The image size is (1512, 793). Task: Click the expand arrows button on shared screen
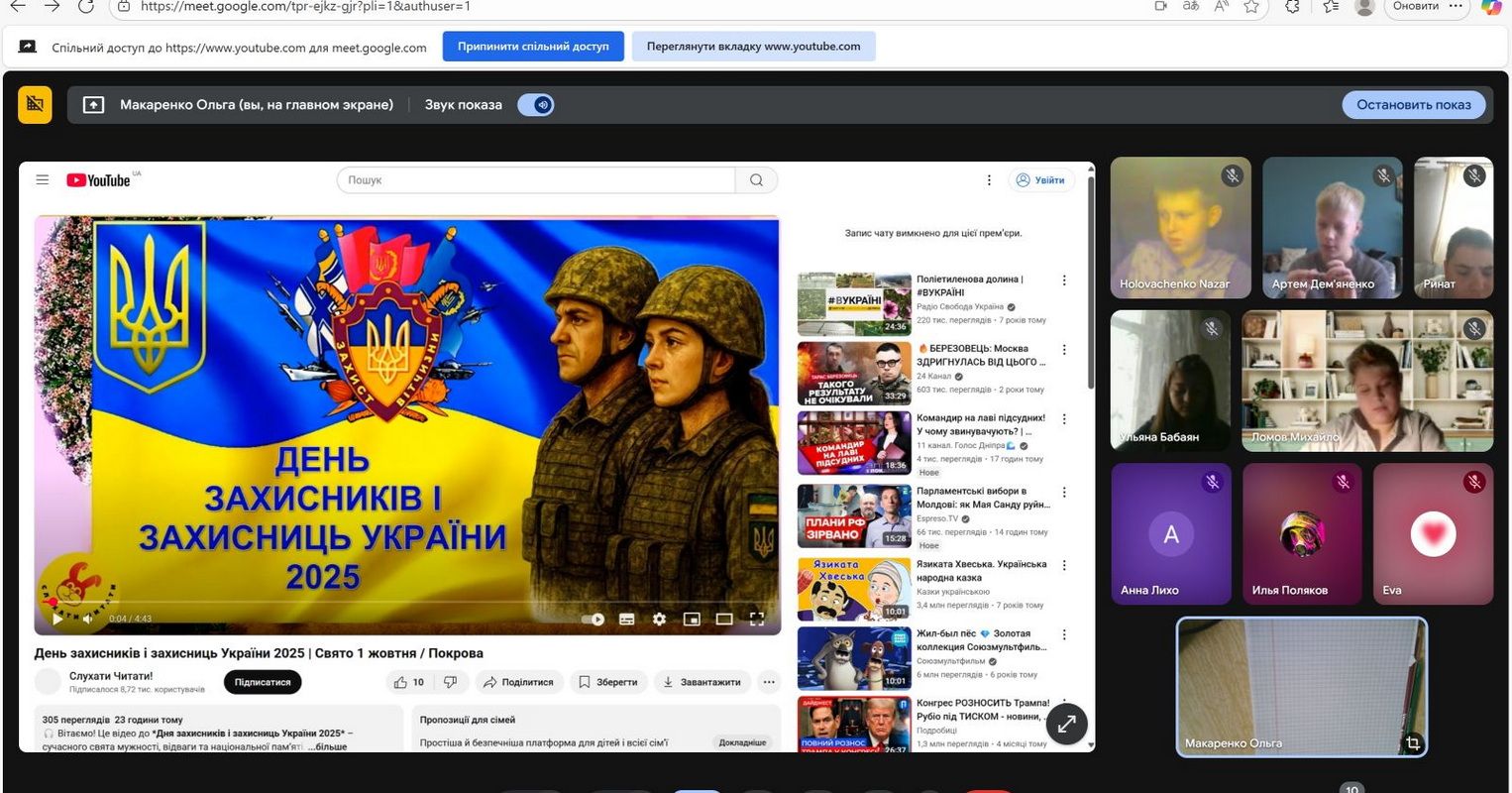pyautogui.click(x=1066, y=724)
